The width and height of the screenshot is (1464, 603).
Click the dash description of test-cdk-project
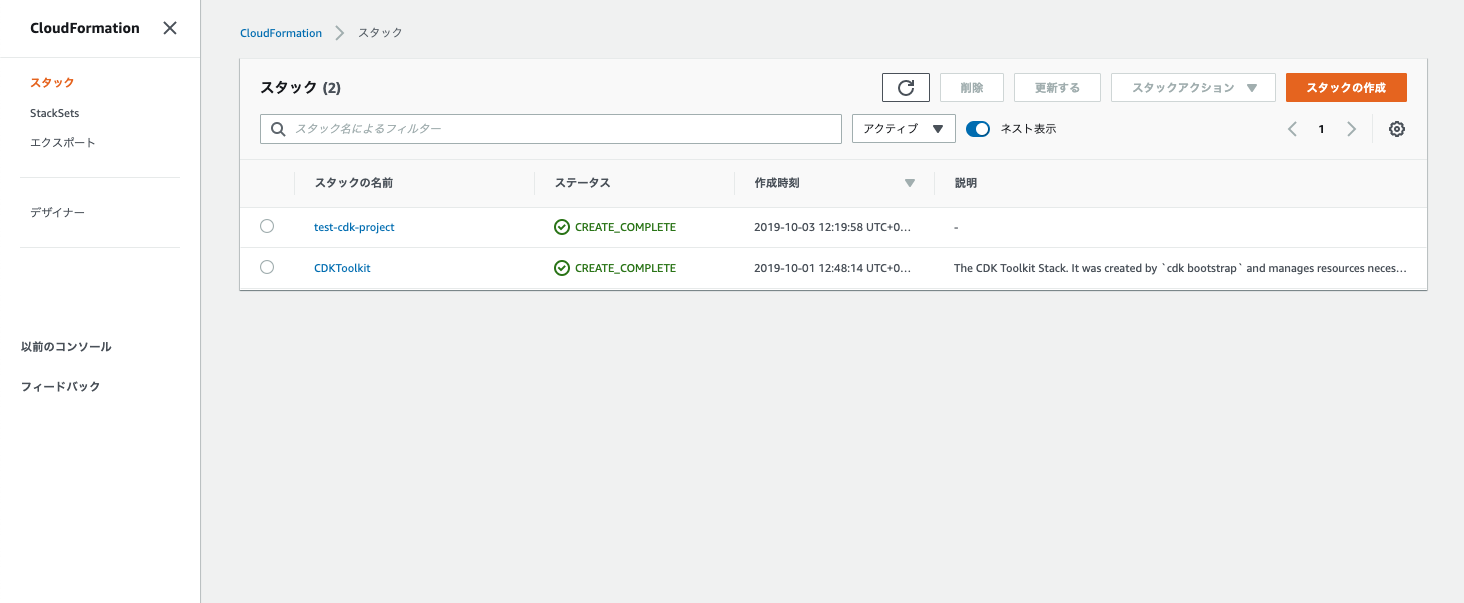click(957, 227)
